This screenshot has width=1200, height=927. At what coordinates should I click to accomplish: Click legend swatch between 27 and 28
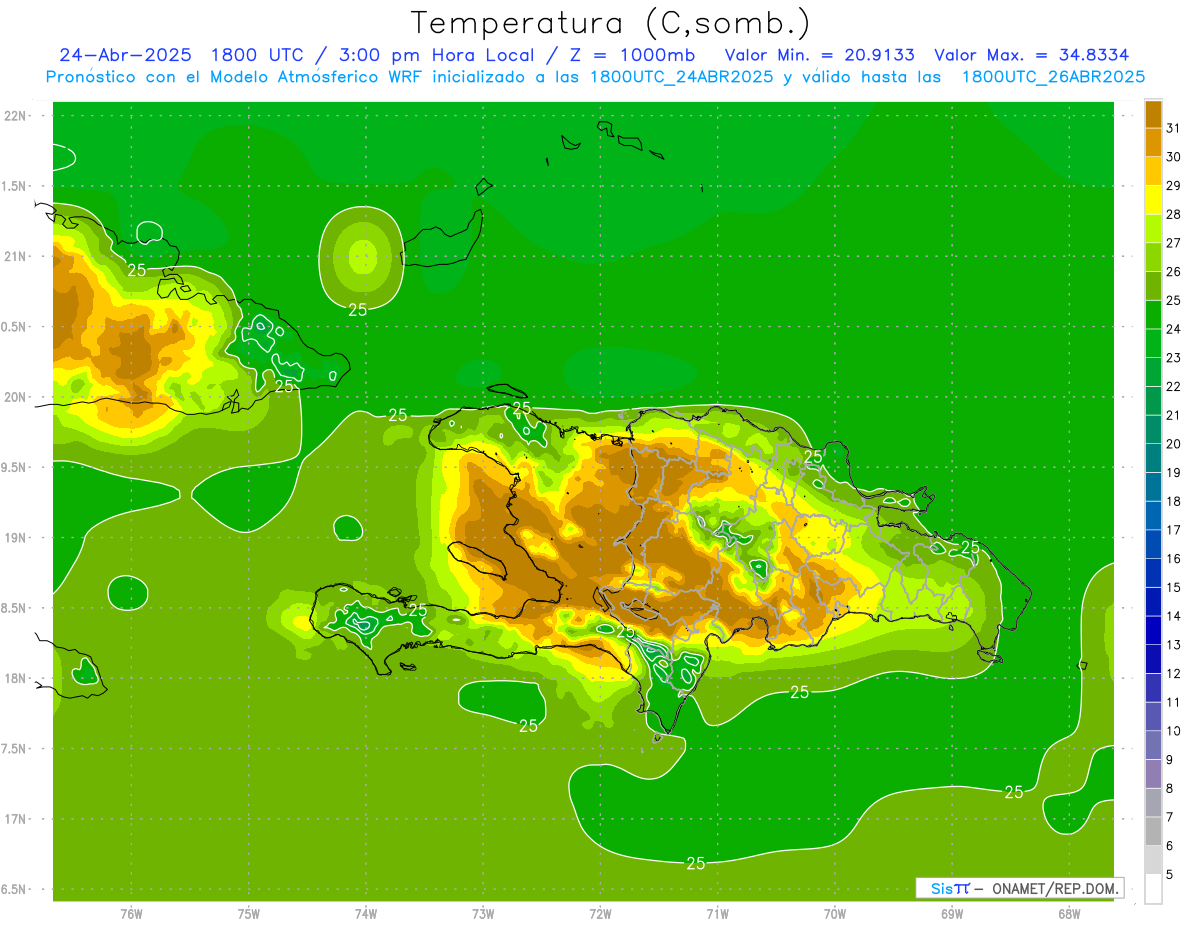1153,229
